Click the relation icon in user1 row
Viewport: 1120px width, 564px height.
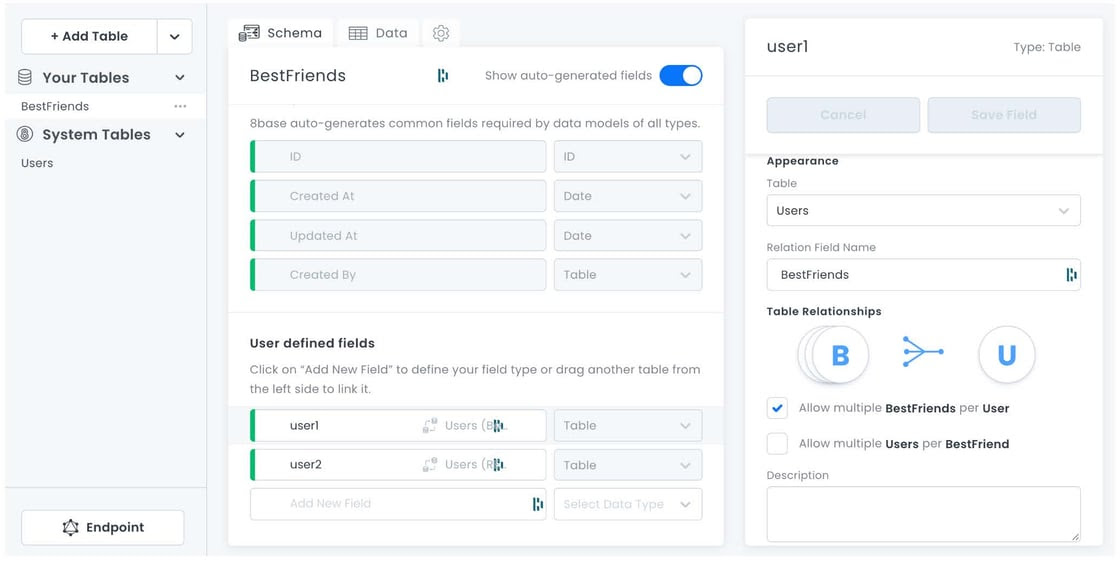tap(430, 426)
